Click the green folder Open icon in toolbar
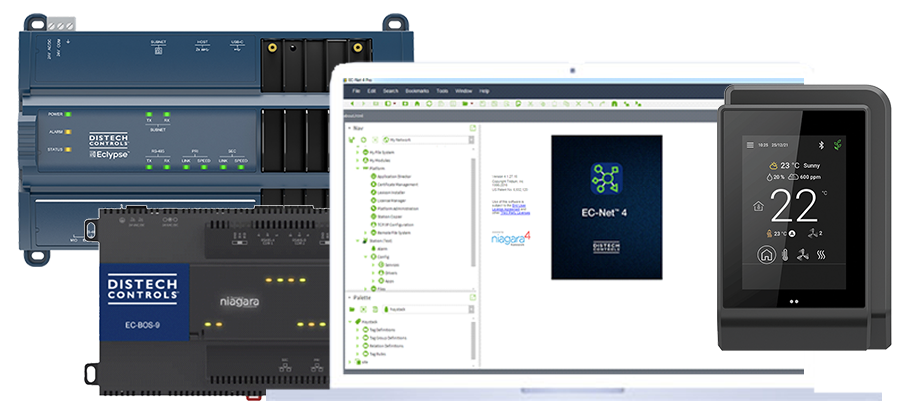 465,104
